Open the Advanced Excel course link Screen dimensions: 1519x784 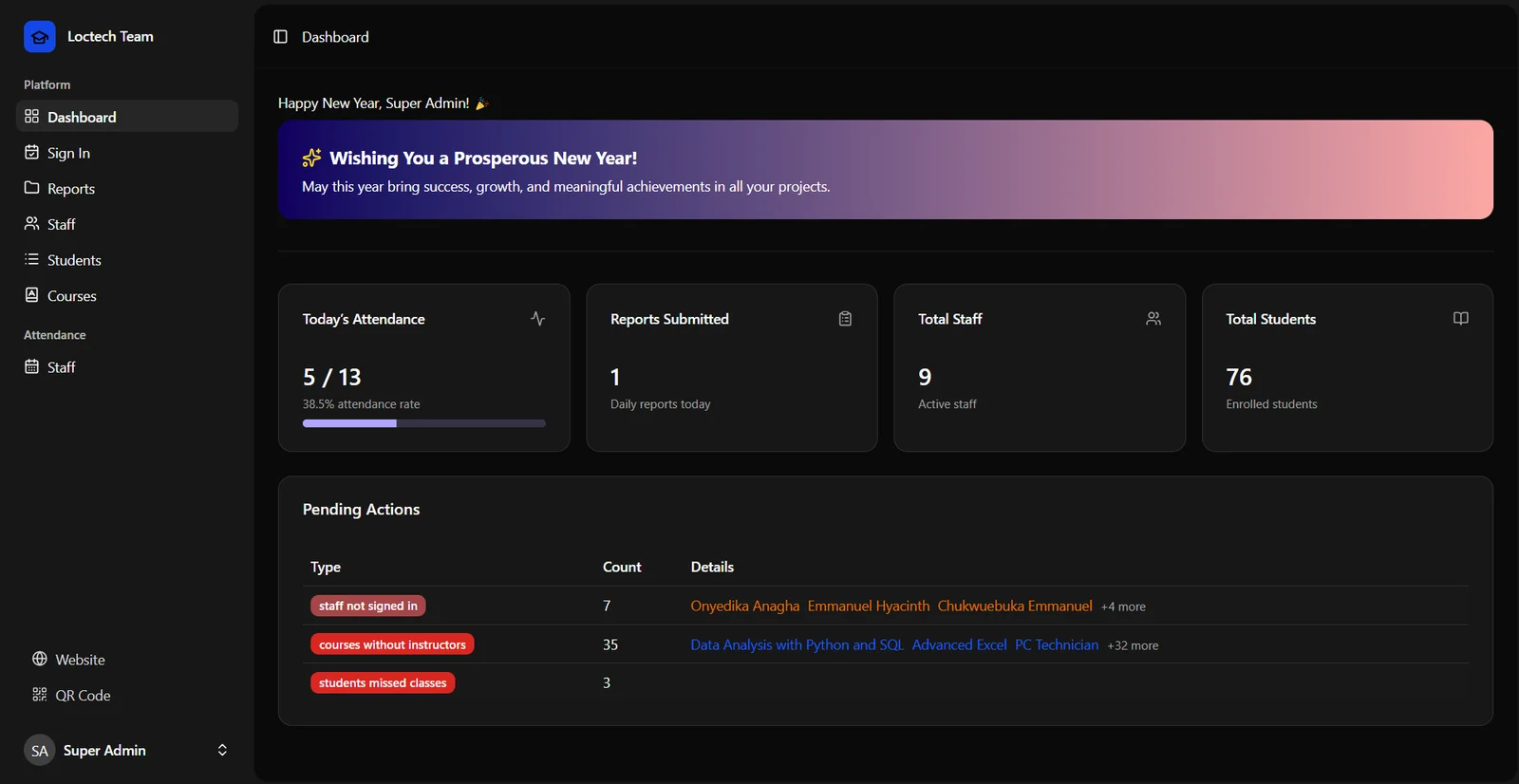[x=959, y=644]
